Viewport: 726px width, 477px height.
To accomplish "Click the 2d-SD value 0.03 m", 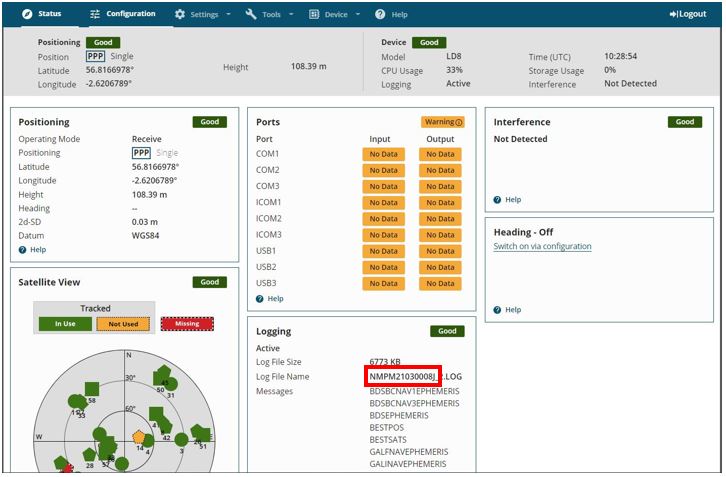I will 145,222.
